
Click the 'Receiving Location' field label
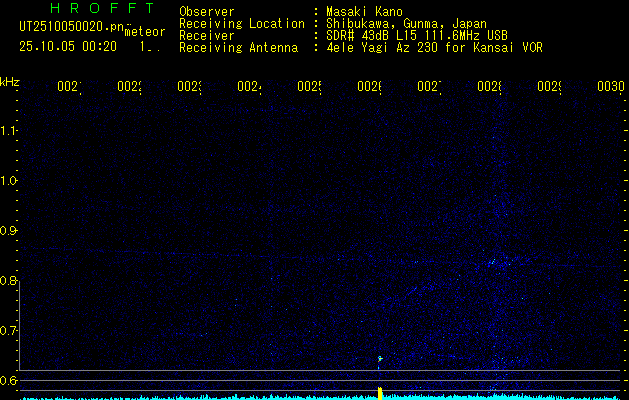click(x=242, y=24)
